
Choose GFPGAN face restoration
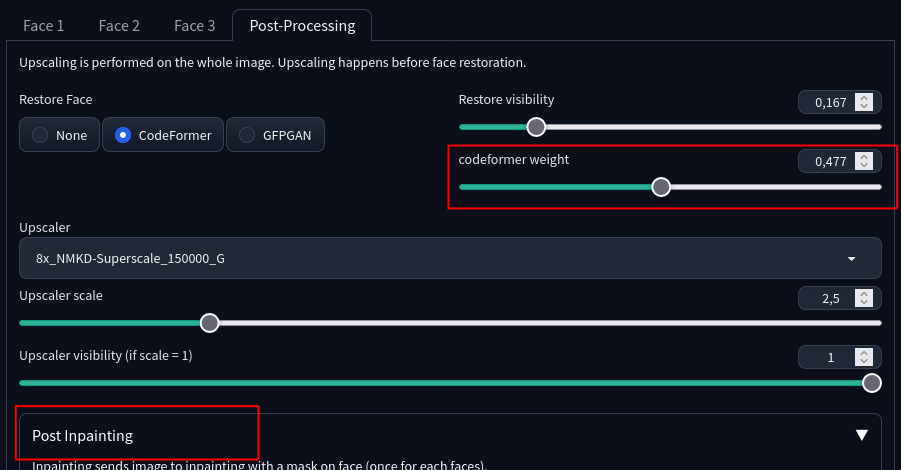[275, 135]
